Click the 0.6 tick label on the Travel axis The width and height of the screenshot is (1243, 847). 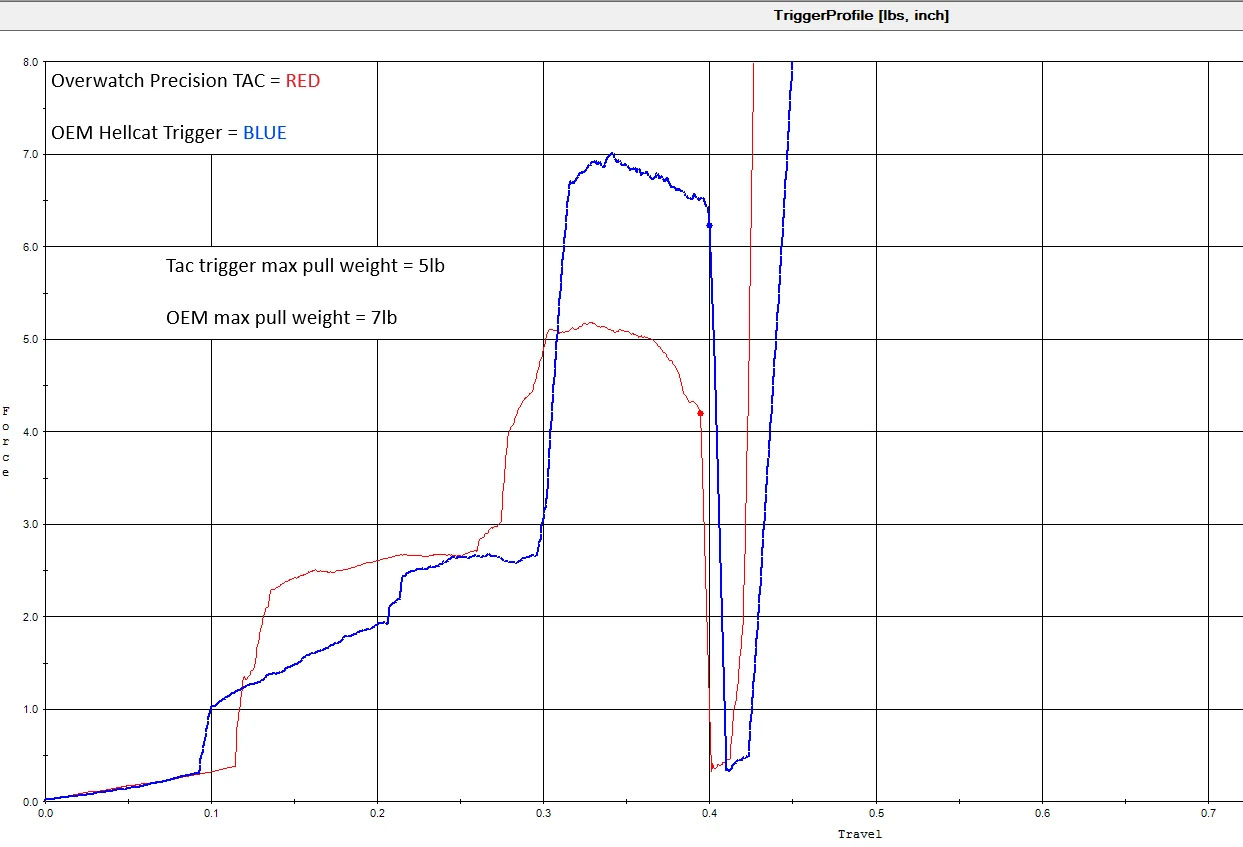1042,813
